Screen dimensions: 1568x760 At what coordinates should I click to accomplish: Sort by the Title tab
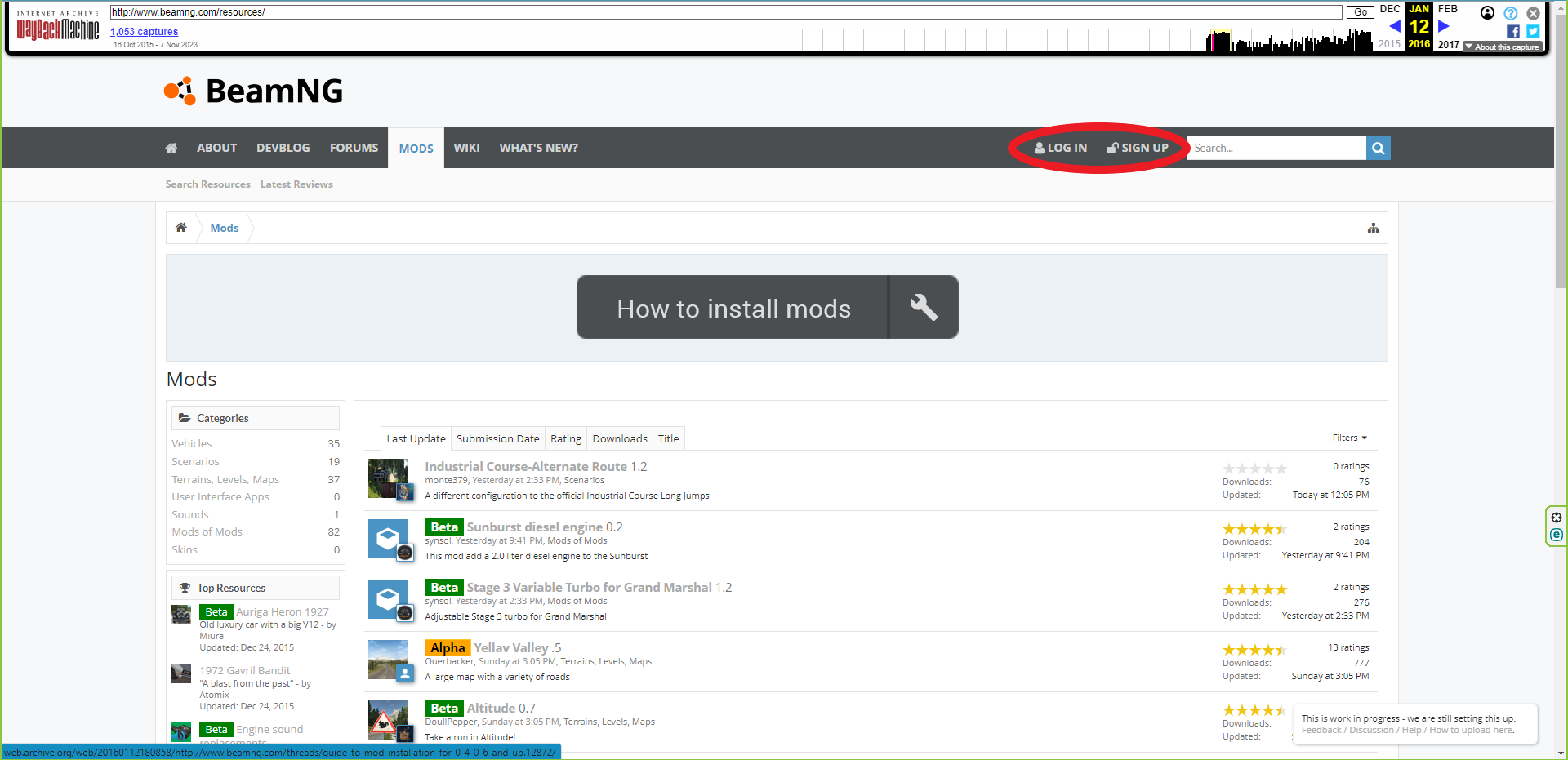click(669, 438)
